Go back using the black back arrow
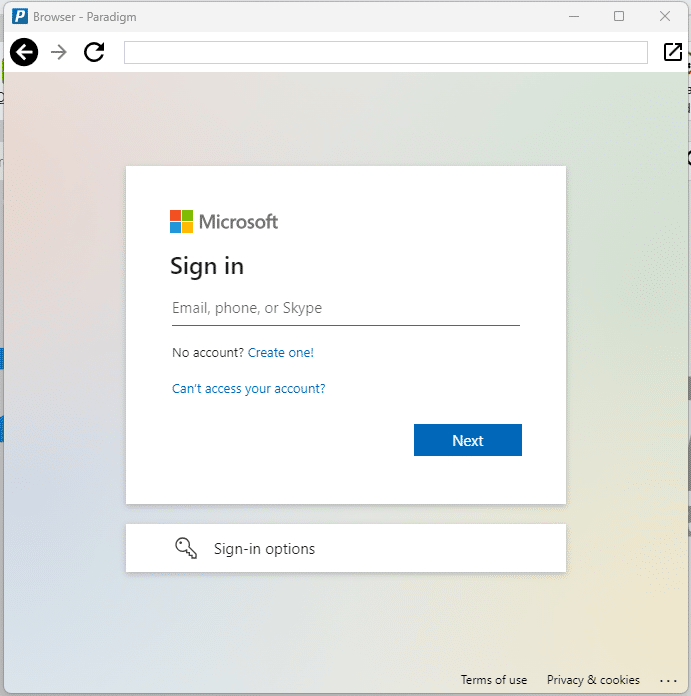The height and width of the screenshot is (696, 691). point(24,52)
